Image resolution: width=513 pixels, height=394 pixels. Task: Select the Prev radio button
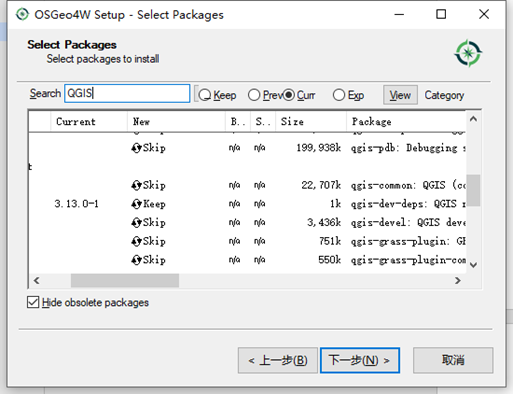tap(254, 95)
